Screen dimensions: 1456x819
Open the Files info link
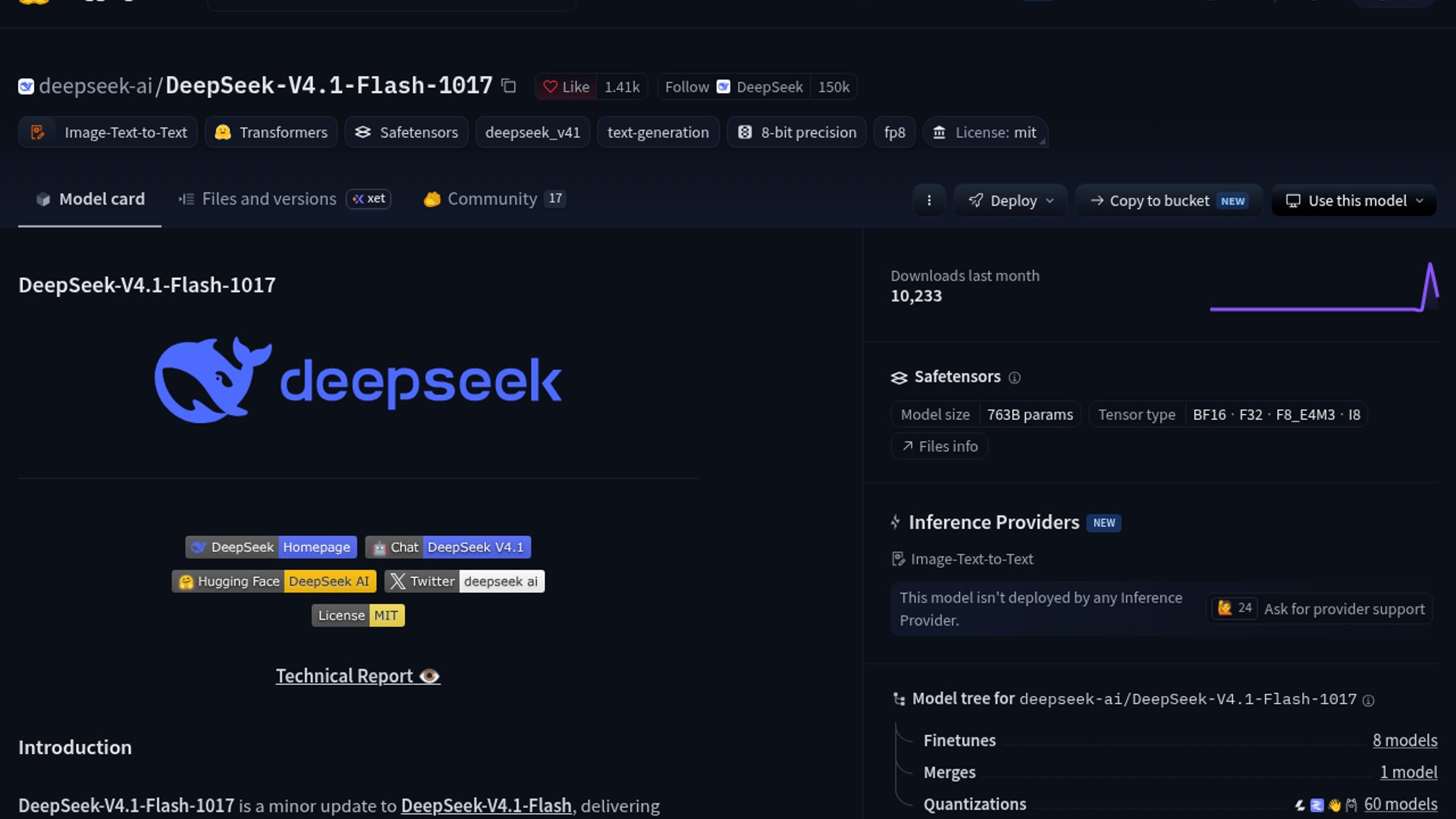tap(939, 447)
